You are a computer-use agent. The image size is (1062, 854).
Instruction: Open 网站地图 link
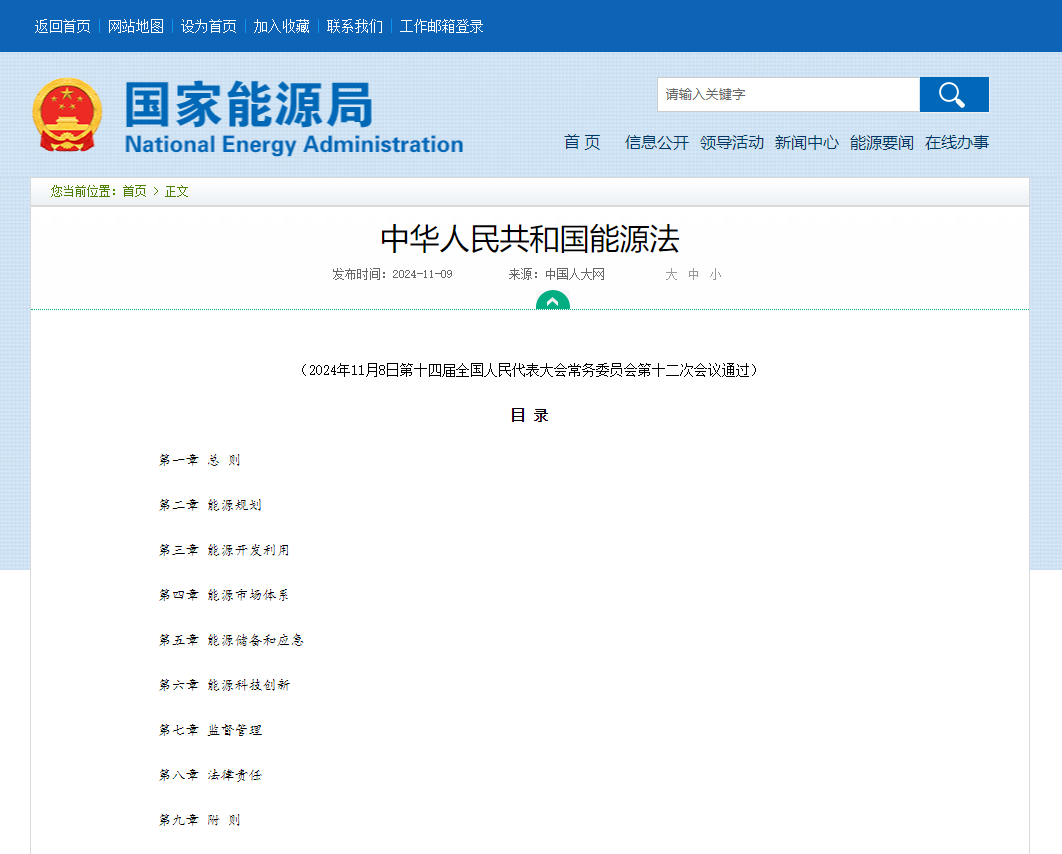(135, 26)
